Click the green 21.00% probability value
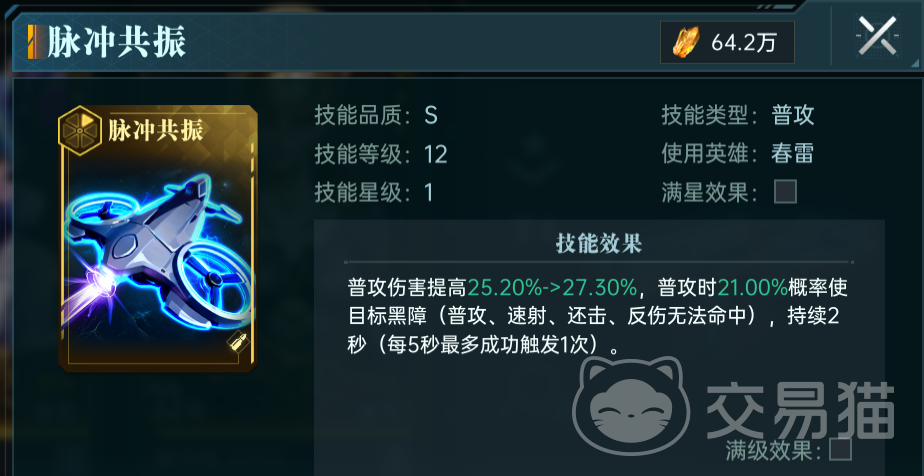This screenshot has width=924, height=476. point(753,288)
